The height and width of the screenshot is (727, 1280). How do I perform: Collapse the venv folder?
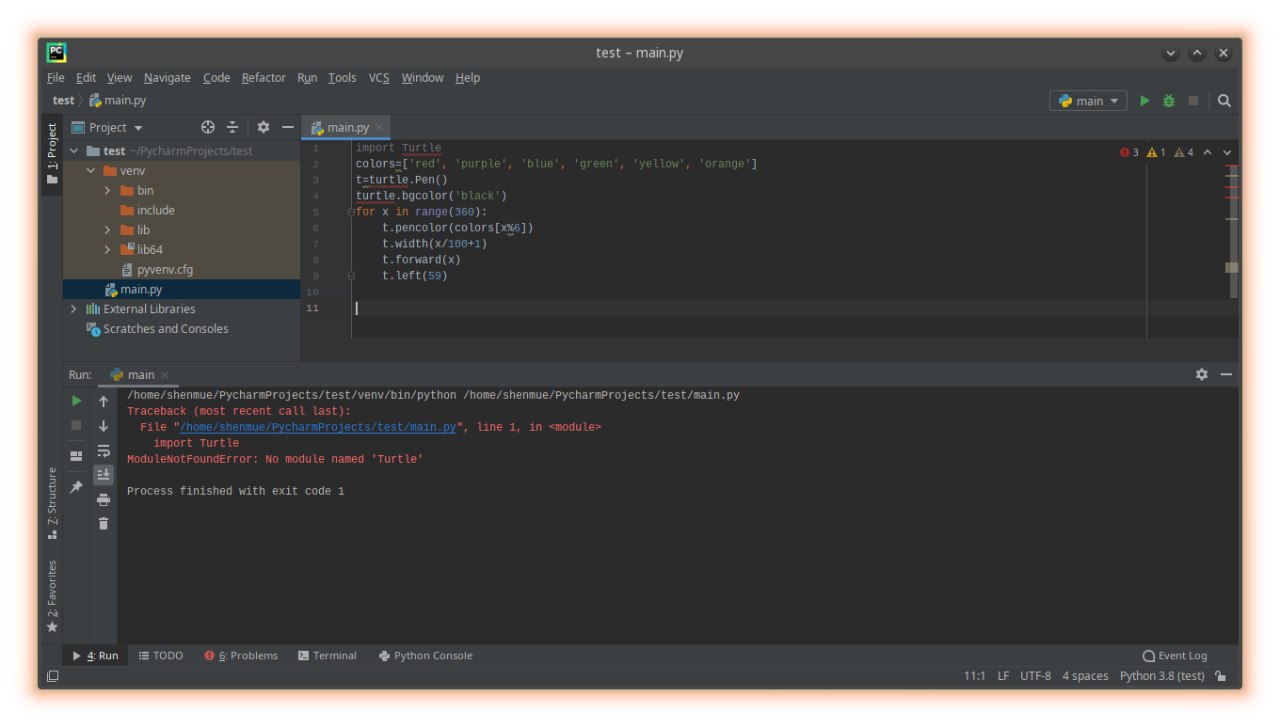click(x=91, y=171)
